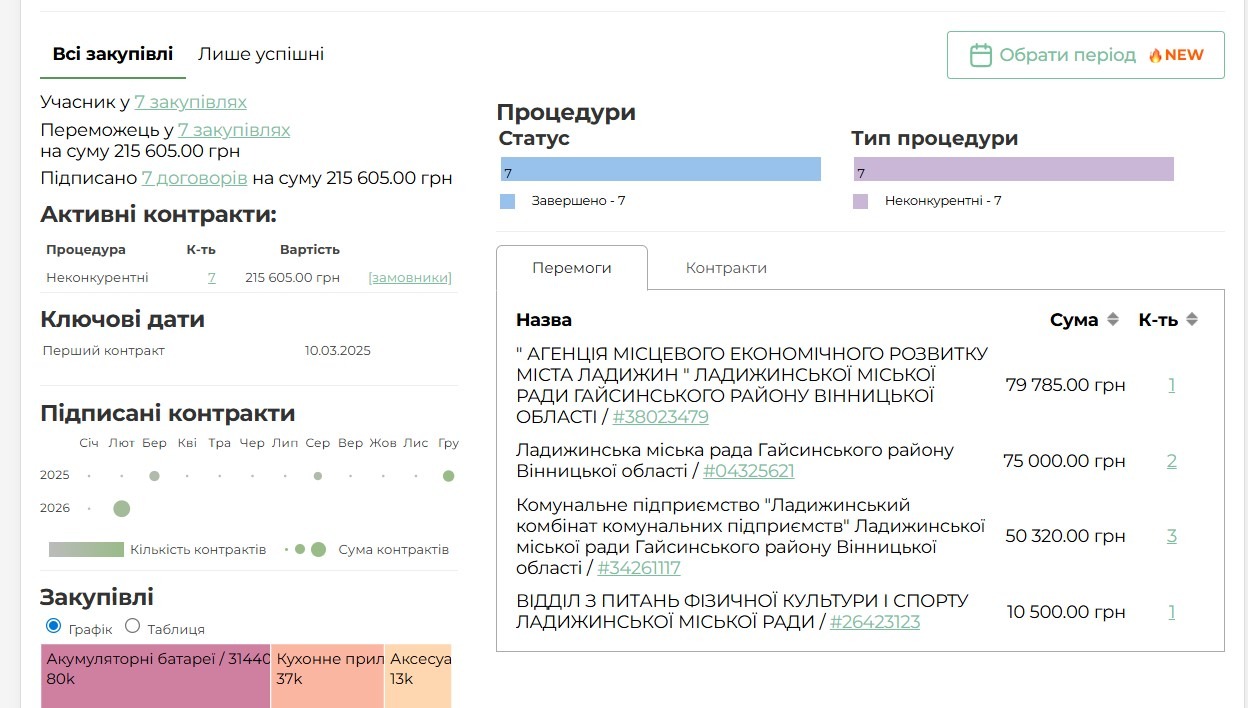The image size is (1248, 708).
Task: Open the Всі закупівлі tab
Action: pos(113,54)
